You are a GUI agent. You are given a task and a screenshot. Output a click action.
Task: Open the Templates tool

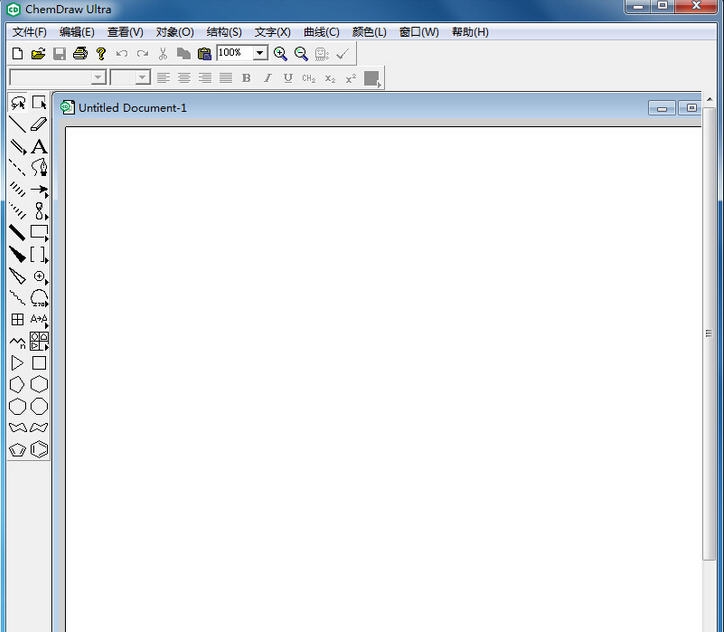39,342
